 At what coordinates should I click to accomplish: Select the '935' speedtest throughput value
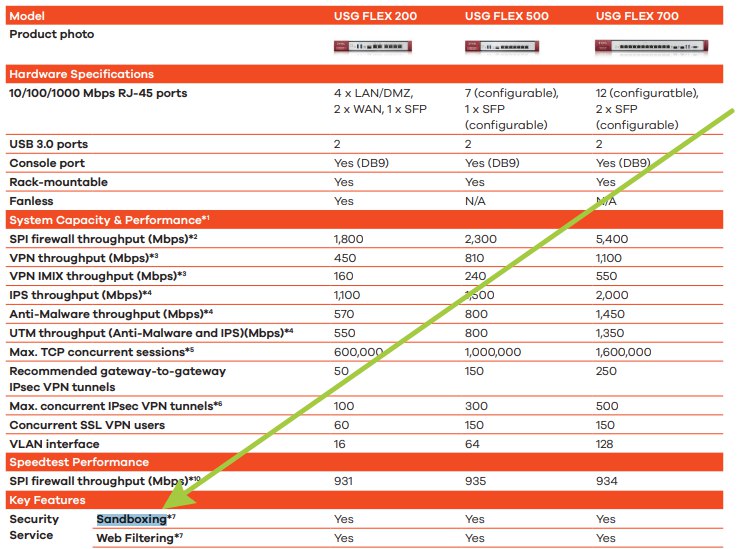[475, 481]
